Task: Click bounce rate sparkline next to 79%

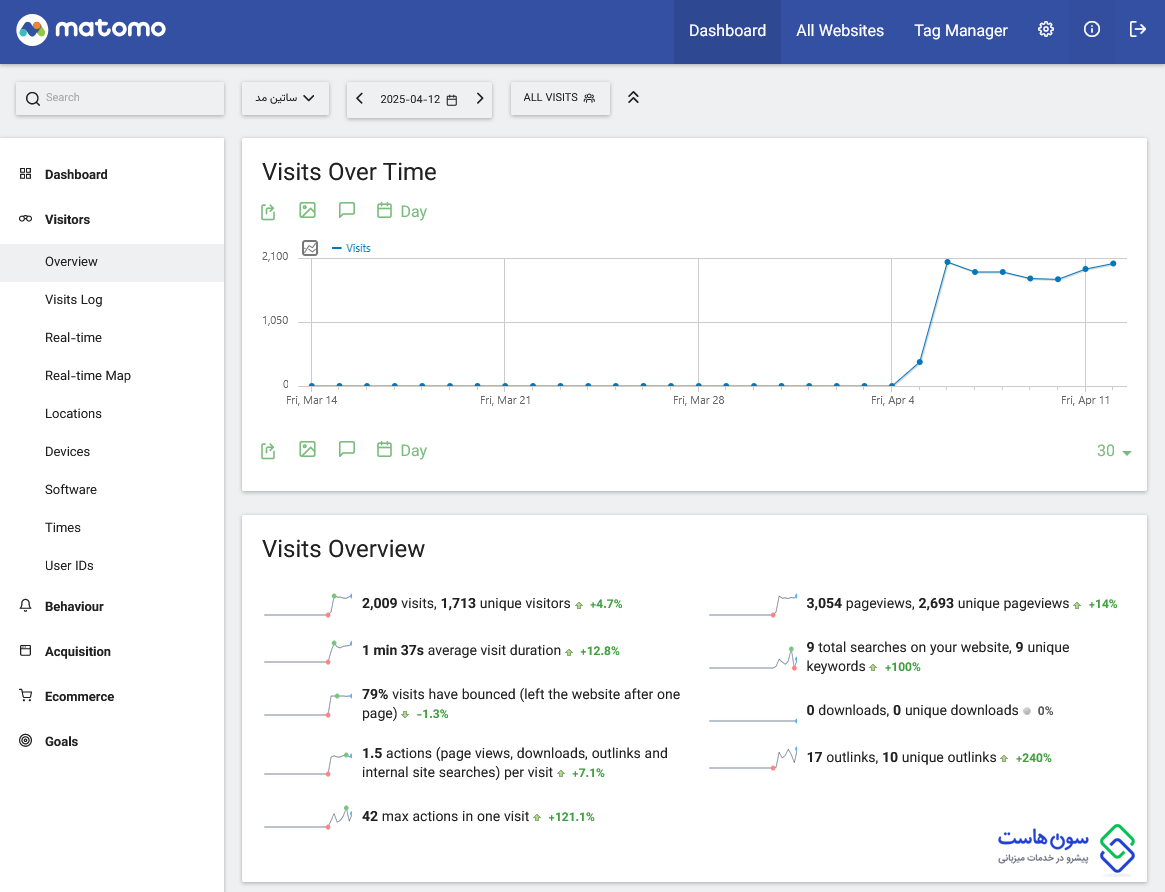Action: click(x=308, y=704)
